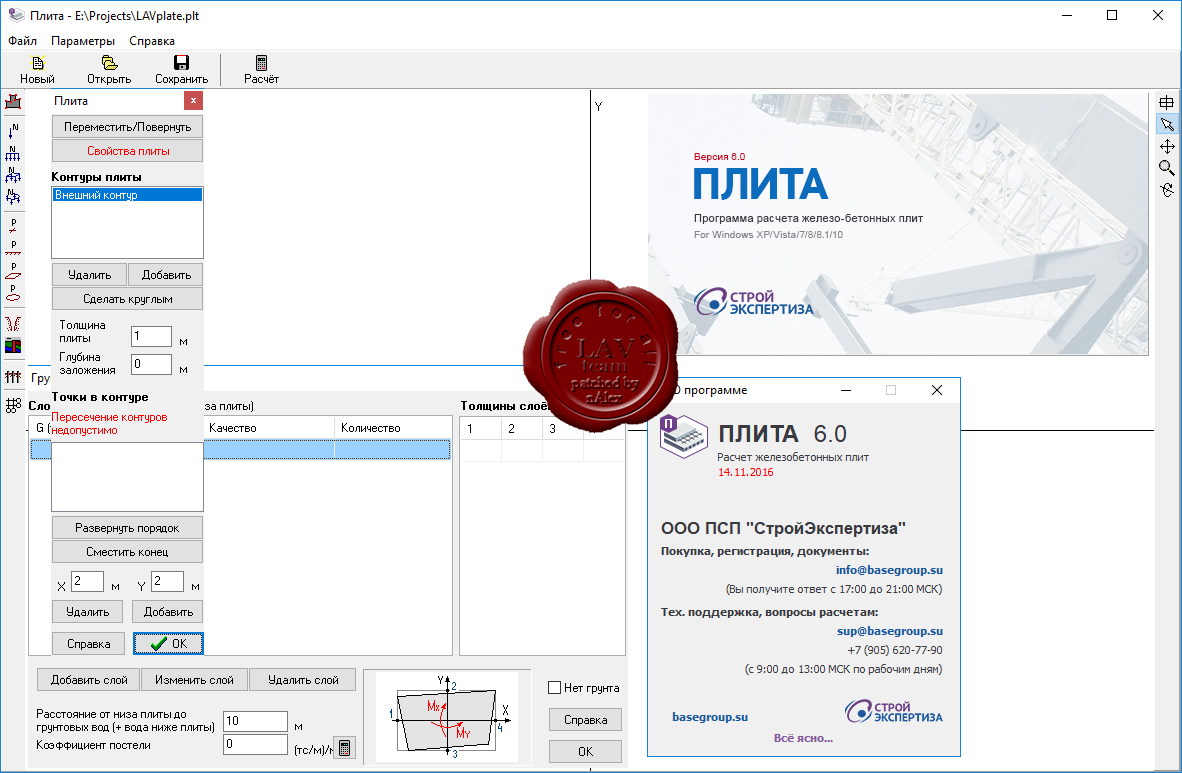Viewport: 1182px width, 773px height.
Task: Click the Развернуть порядок button
Action: pyautogui.click(x=127, y=528)
